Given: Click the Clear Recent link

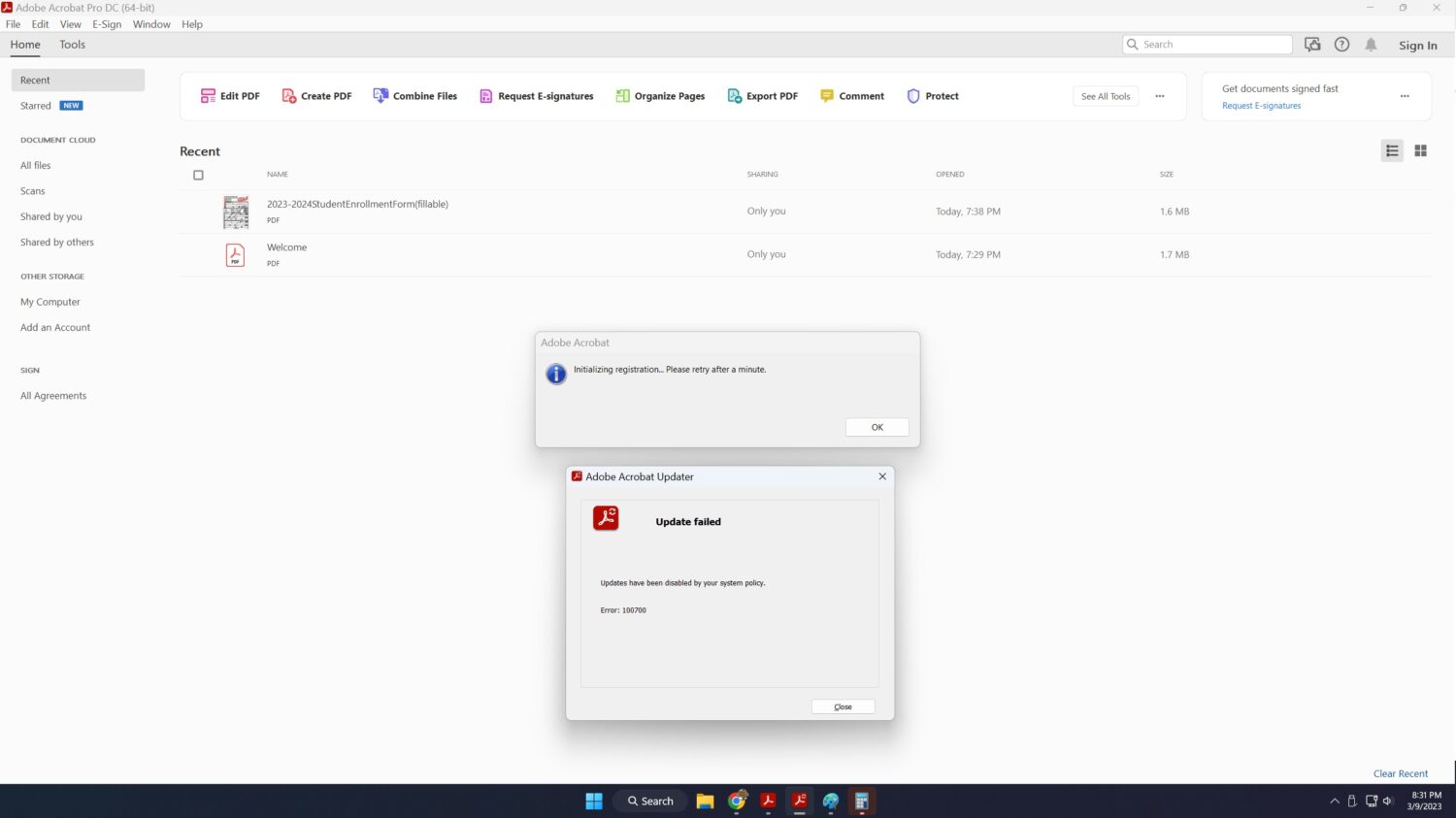Looking at the screenshot, I should 1400,773.
